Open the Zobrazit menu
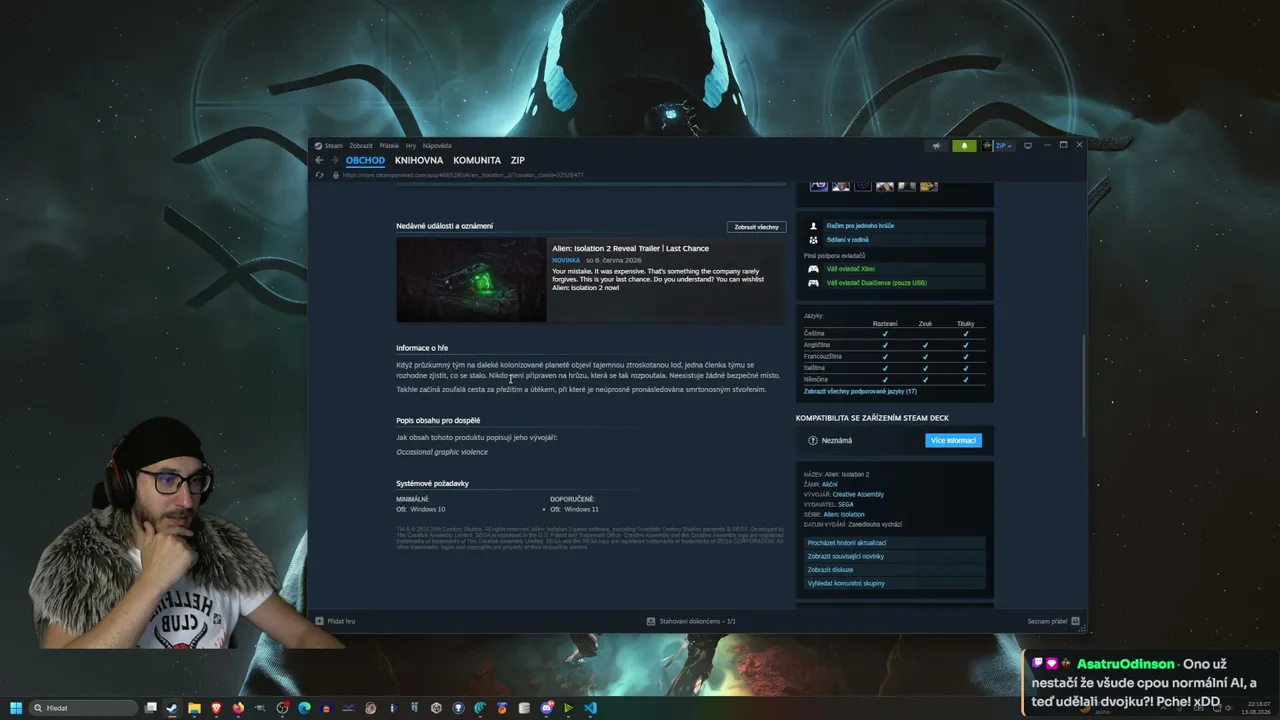Image resolution: width=1280 pixels, height=720 pixels. 361,146
